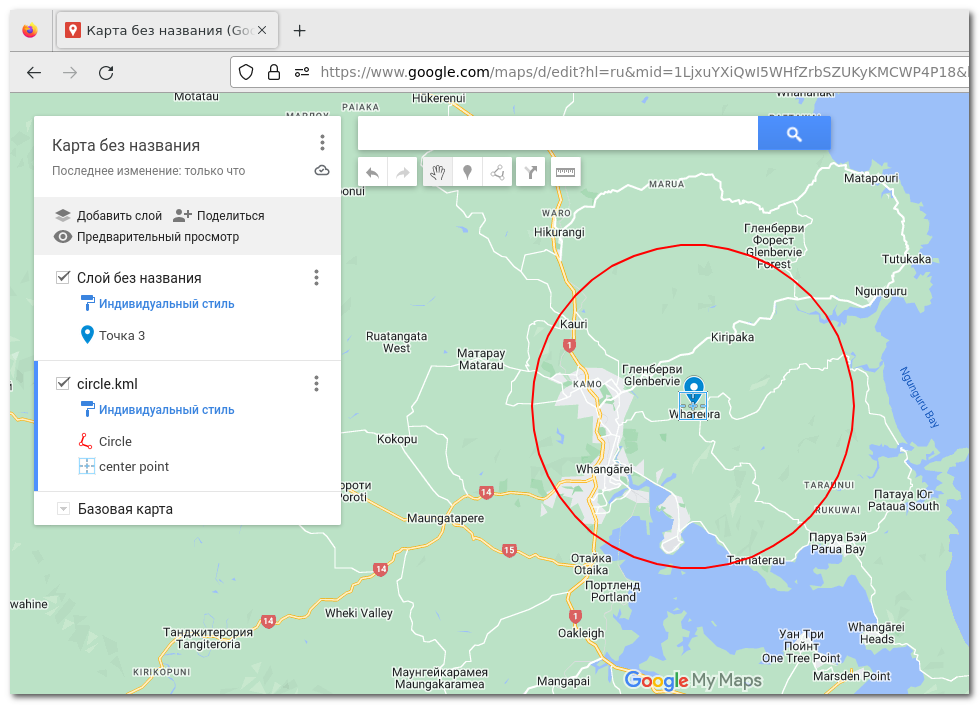Open a new browser tab with plus
The height and width of the screenshot is (705, 980).
coord(299,30)
